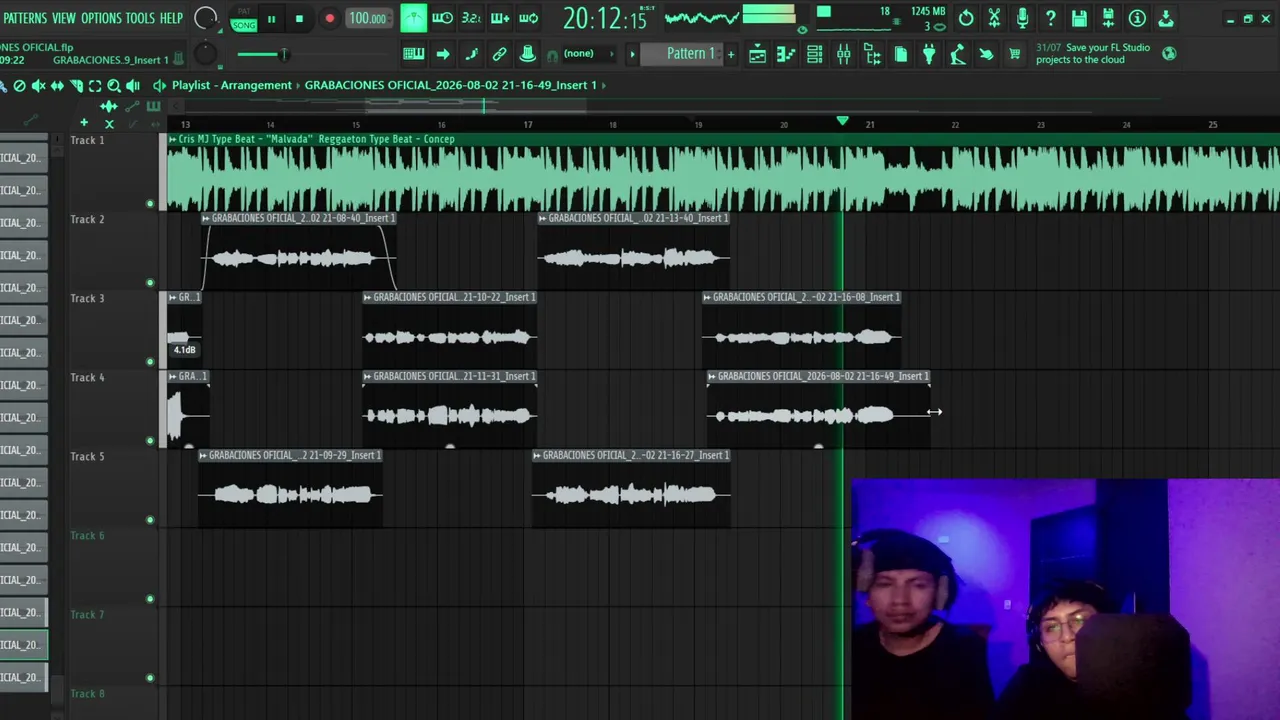Open the TOOLS menu
Image resolution: width=1280 pixels, height=720 pixels.
(x=140, y=18)
